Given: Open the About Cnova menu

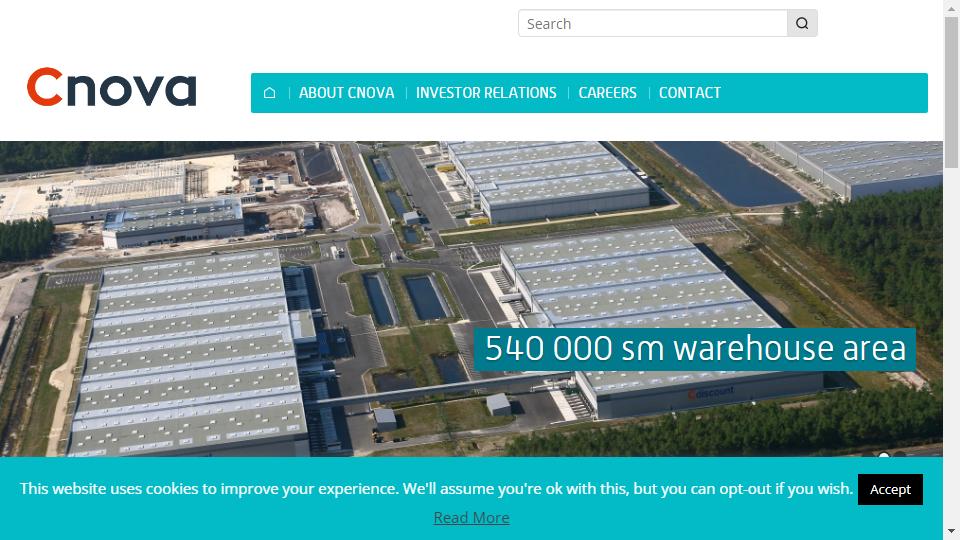Looking at the screenshot, I should pyautogui.click(x=347, y=92).
